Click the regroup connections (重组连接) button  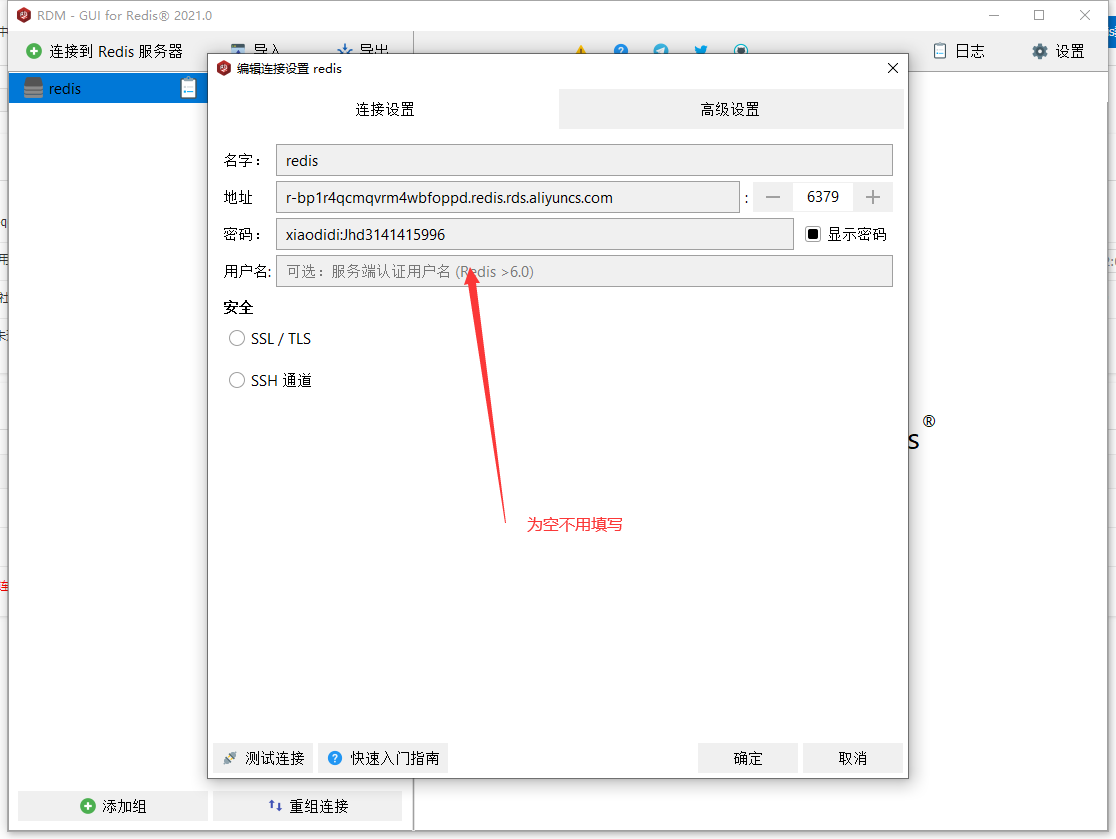click(x=307, y=806)
